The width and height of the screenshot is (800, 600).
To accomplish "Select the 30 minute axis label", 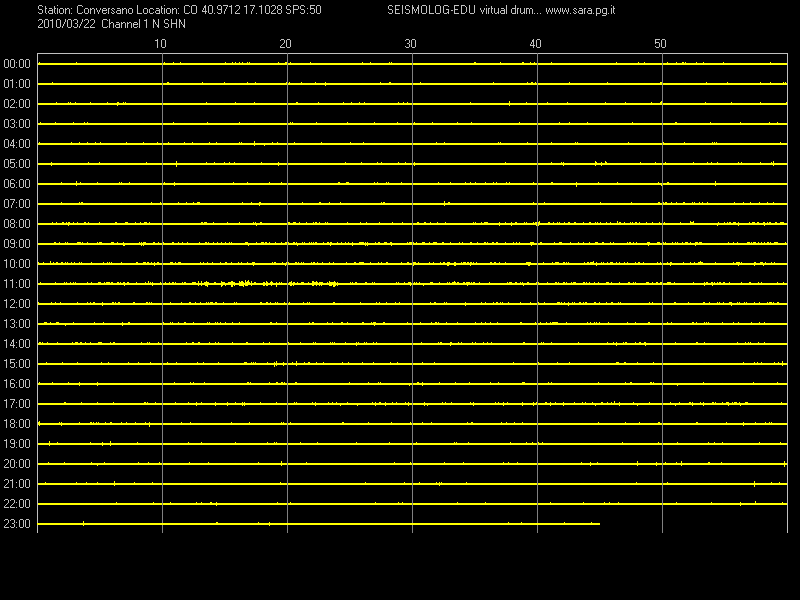I will pos(410,44).
